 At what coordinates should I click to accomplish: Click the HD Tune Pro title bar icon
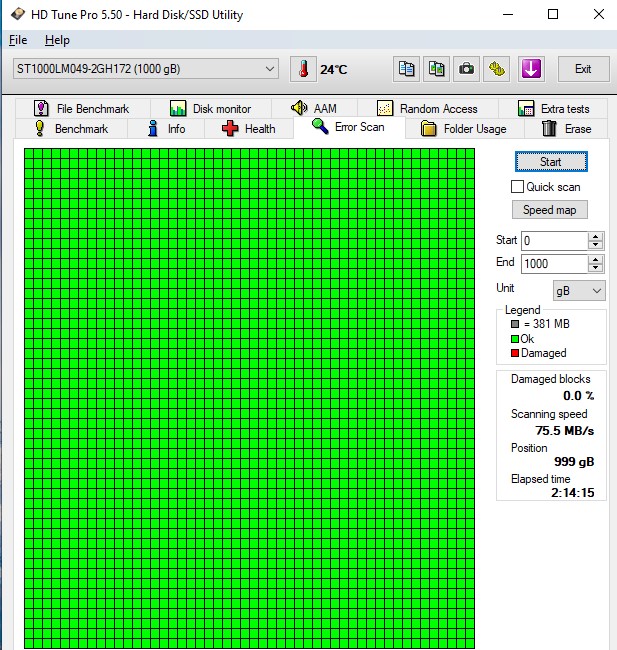(x=18, y=15)
